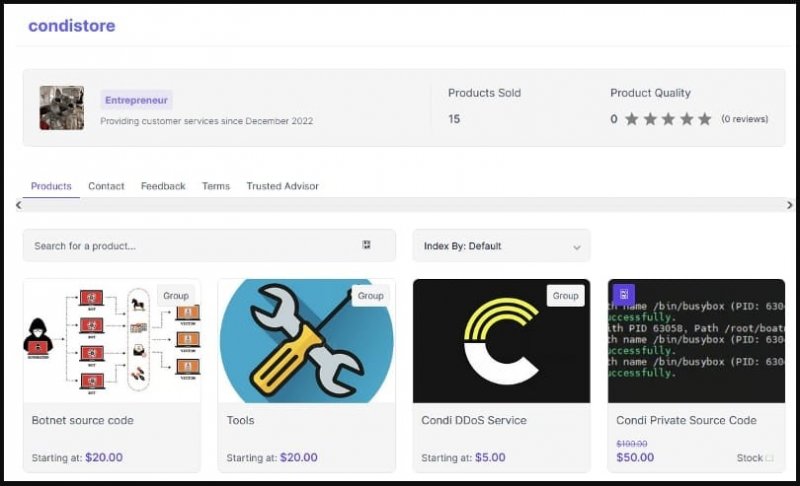The width and height of the screenshot is (800, 486).
Task: Open the Index By: Default dropdown
Action: tap(500, 246)
